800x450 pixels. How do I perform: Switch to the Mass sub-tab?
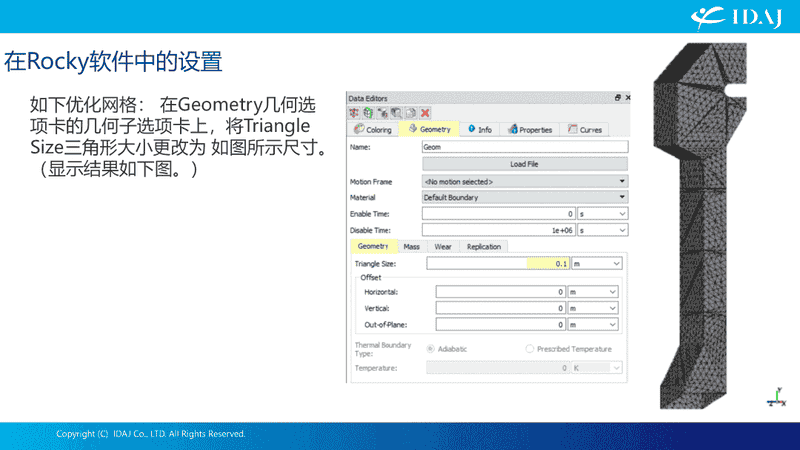click(411, 246)
